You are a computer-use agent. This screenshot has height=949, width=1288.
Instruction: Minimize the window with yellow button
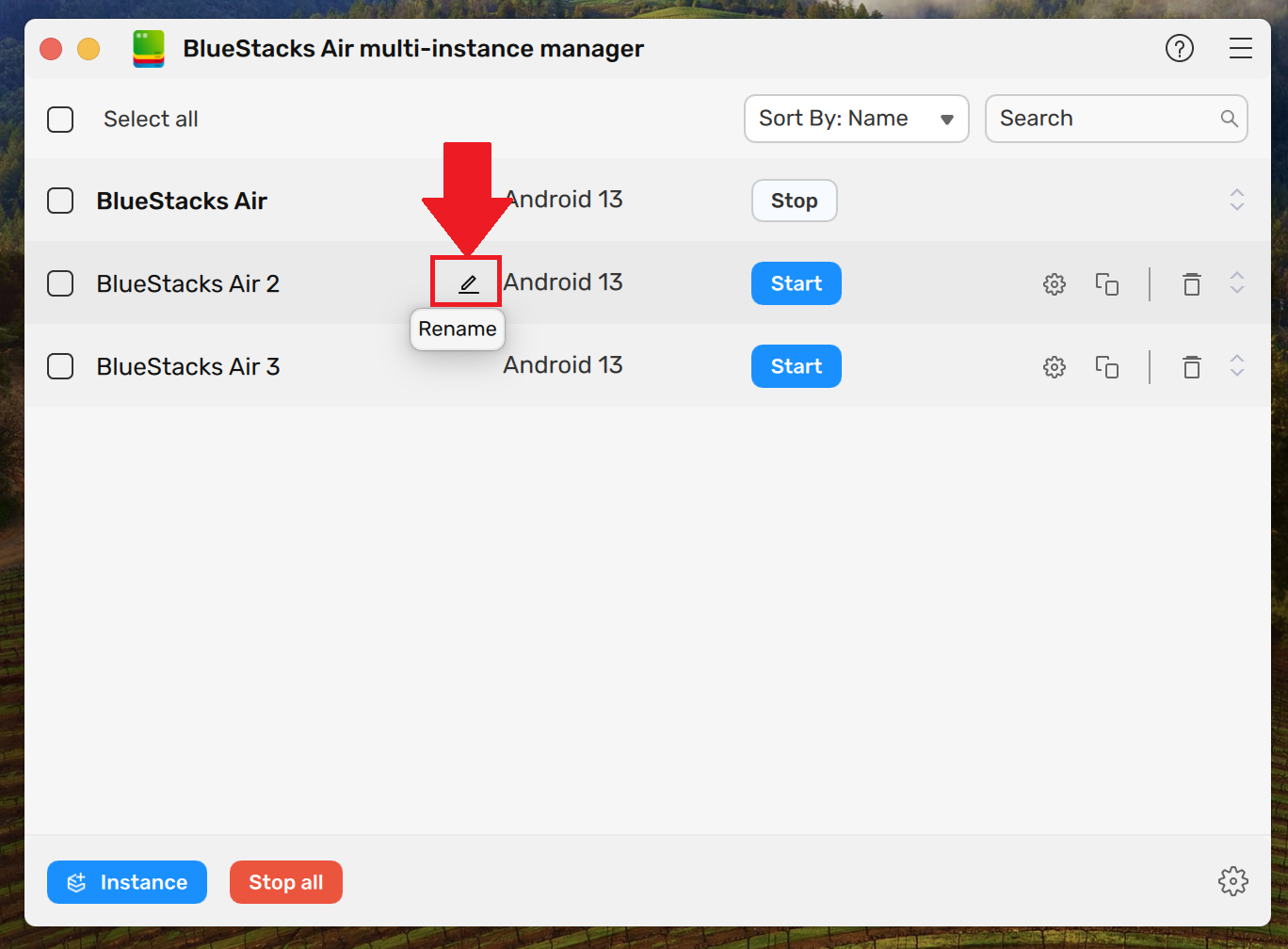point(89,48)
